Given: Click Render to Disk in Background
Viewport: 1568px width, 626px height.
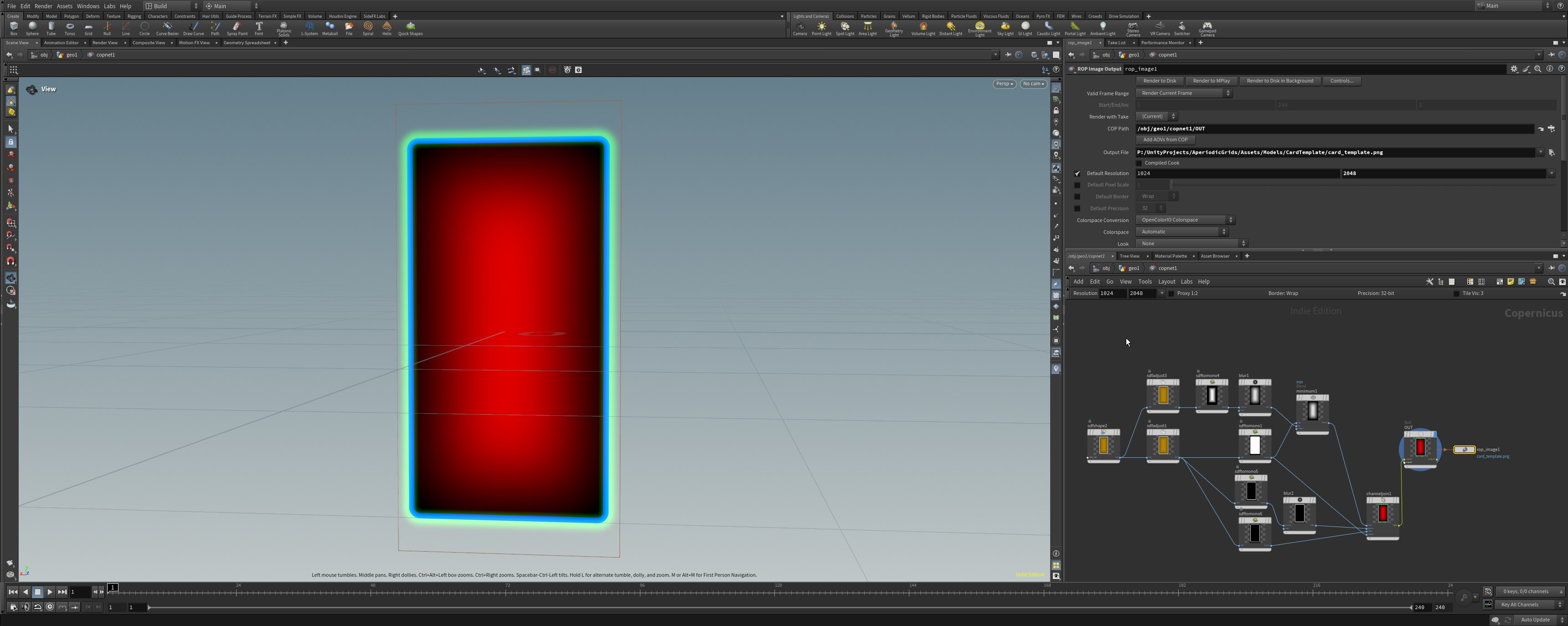Looking at the screenshot, I should pos(1279,81).
